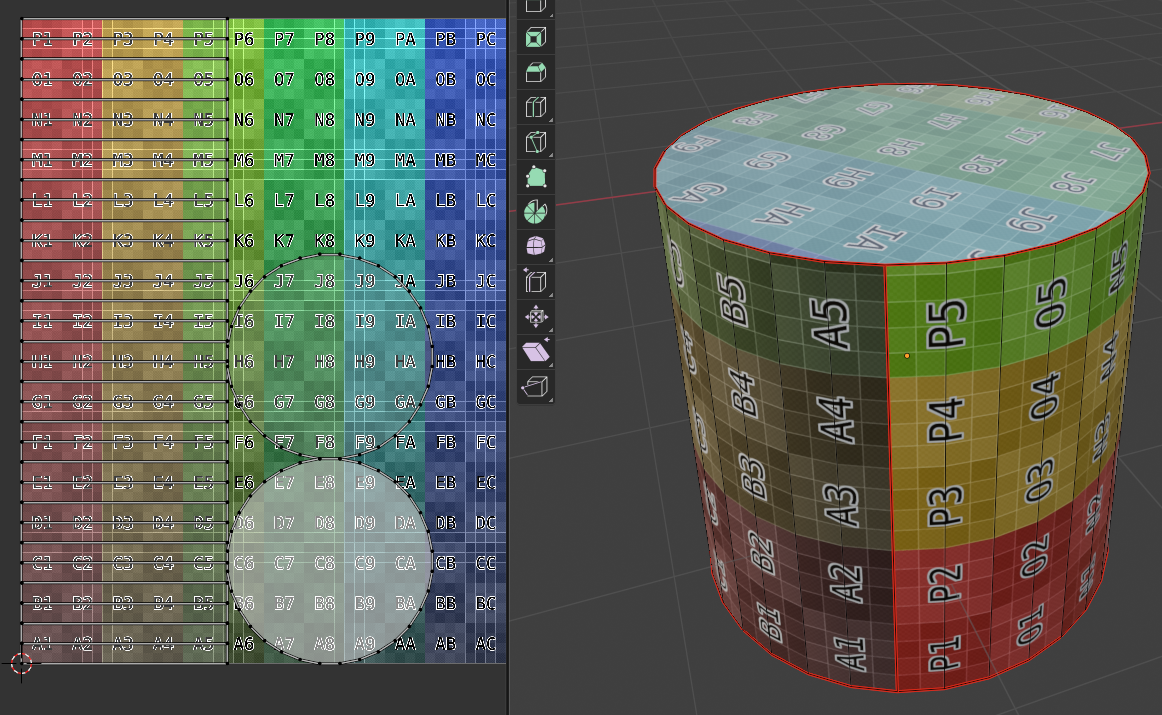This screenshot has height=715, width=1162.
Task: Activate the Shrink/Fatten tool
Action: coord(536,317)
